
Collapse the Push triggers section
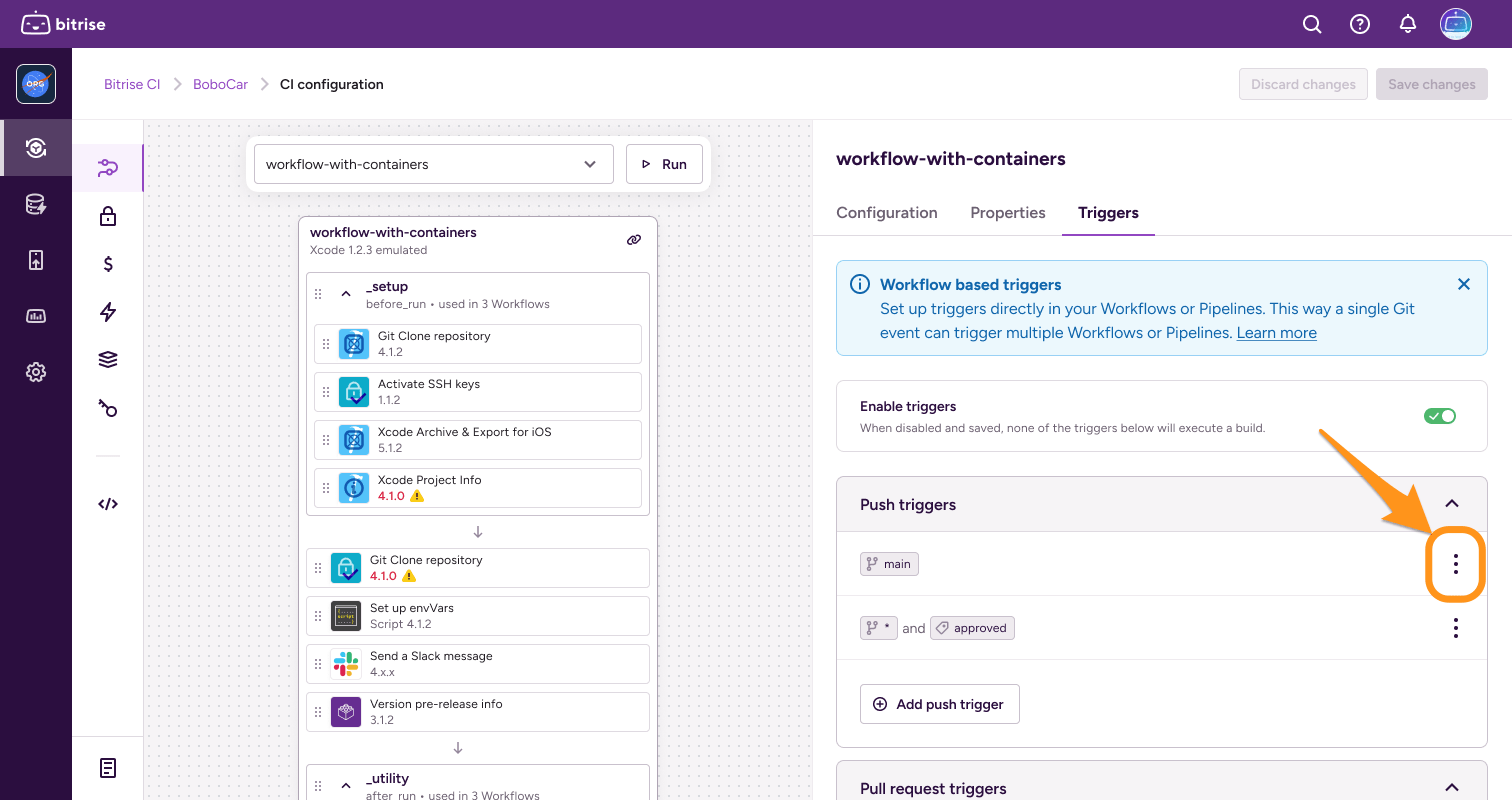1452,504
